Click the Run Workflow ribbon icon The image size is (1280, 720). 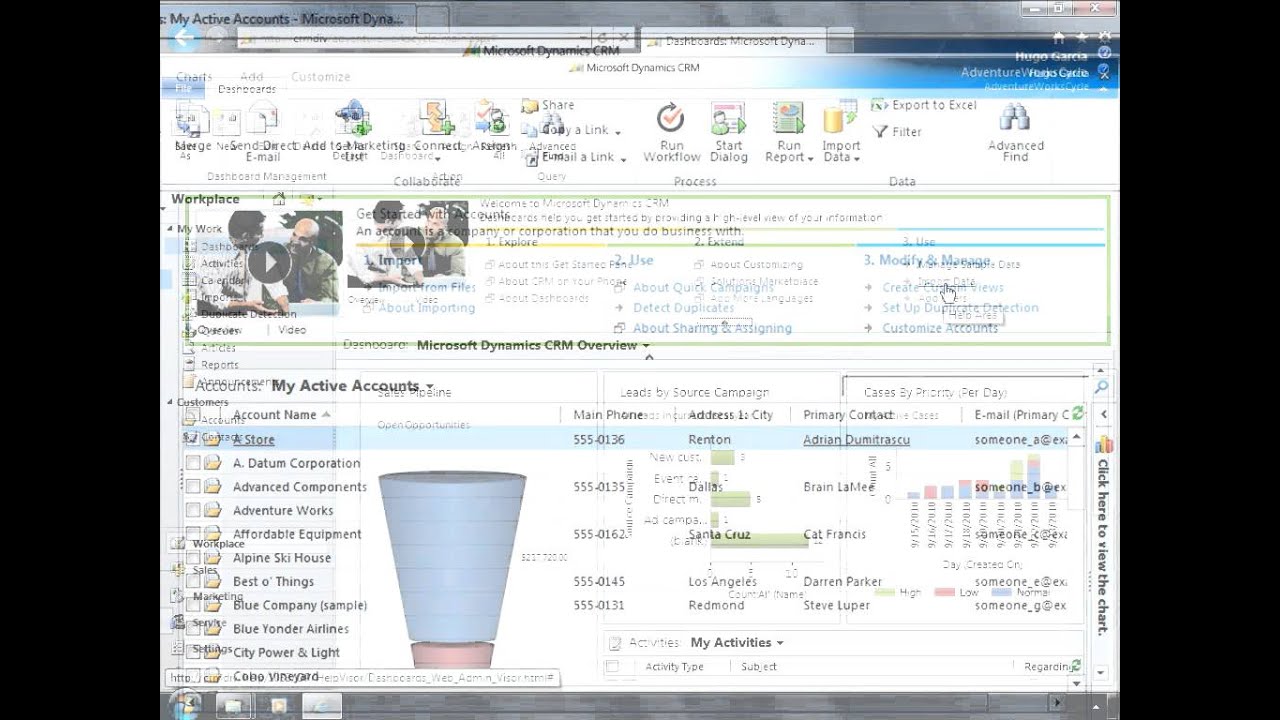click(x=671, y=118)
